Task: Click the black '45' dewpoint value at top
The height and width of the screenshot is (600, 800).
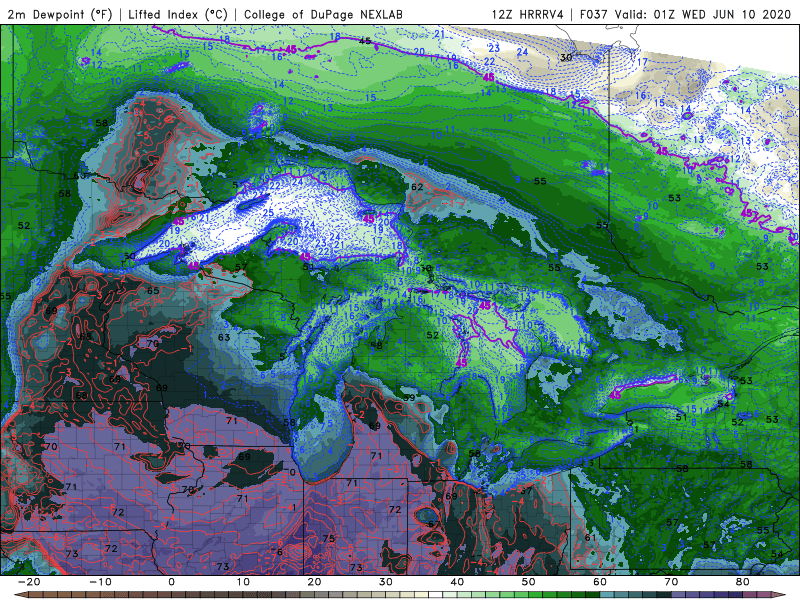Action: pos(365,41)
